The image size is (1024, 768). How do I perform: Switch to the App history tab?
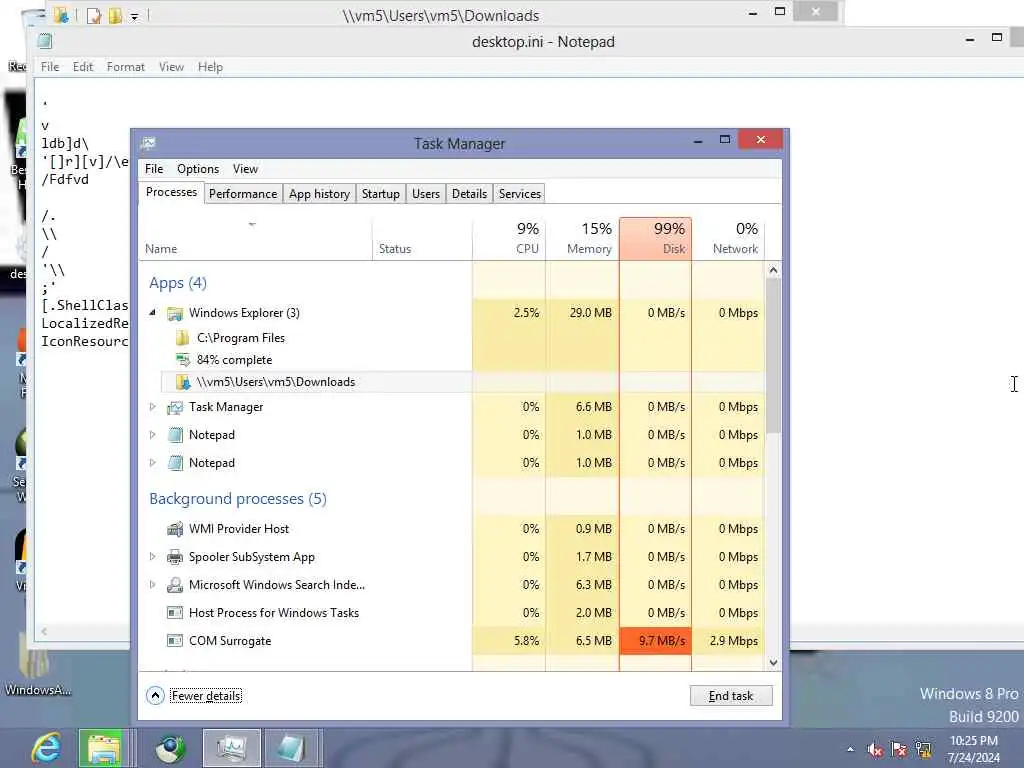click(319, 194)
